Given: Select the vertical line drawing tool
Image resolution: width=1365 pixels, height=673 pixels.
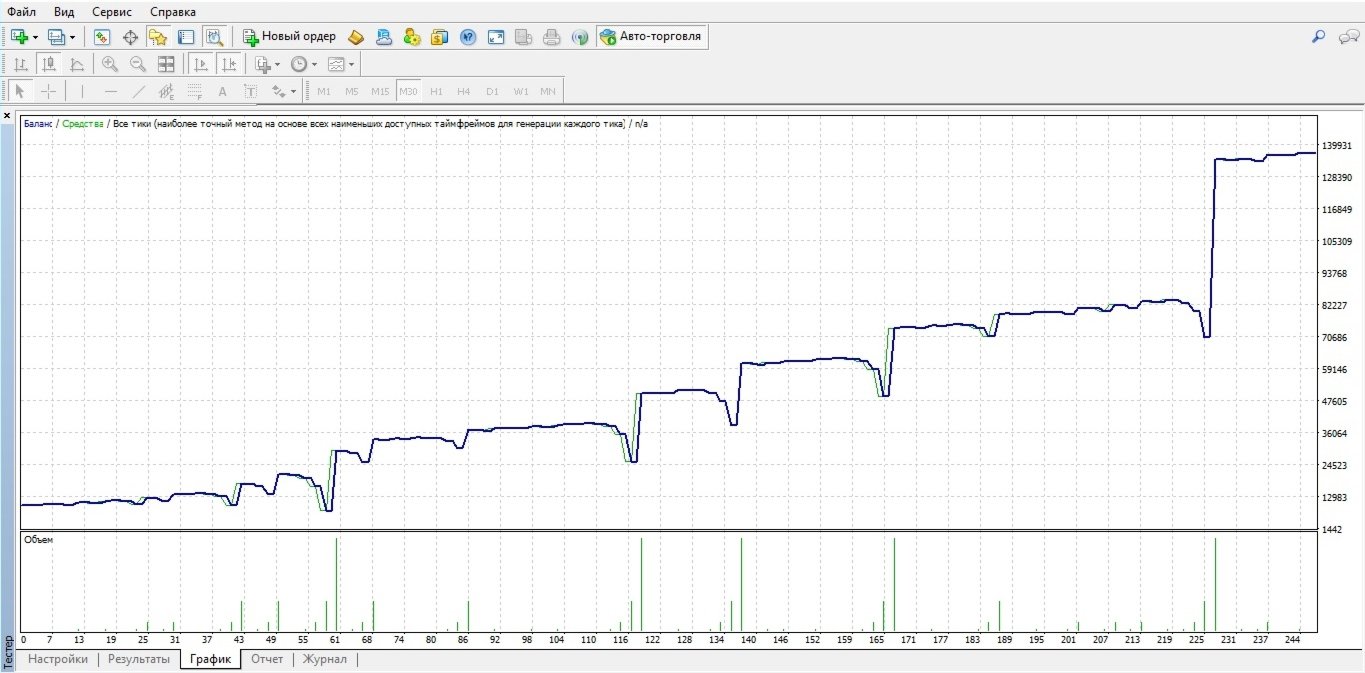Looking at the screenshot, I should point(82,91).
